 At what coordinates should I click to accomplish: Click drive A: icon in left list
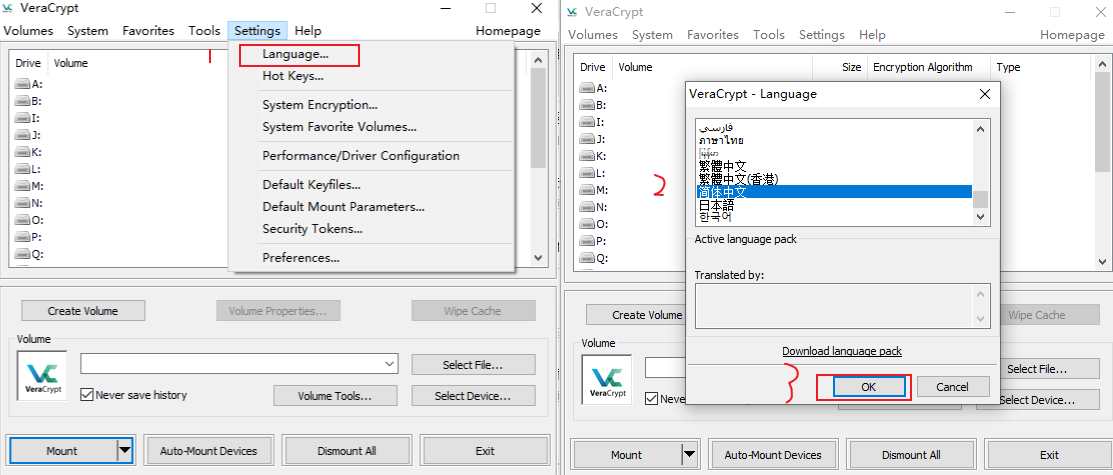coord(23,84)
